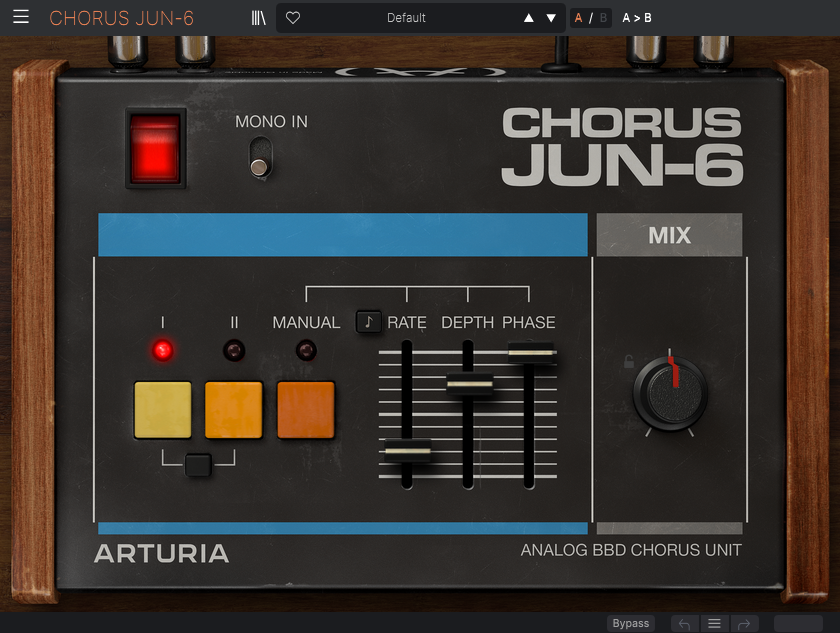This screenshot has width=840, height=633.
Task: Click the DEPTH label
Action: (467, 322)
